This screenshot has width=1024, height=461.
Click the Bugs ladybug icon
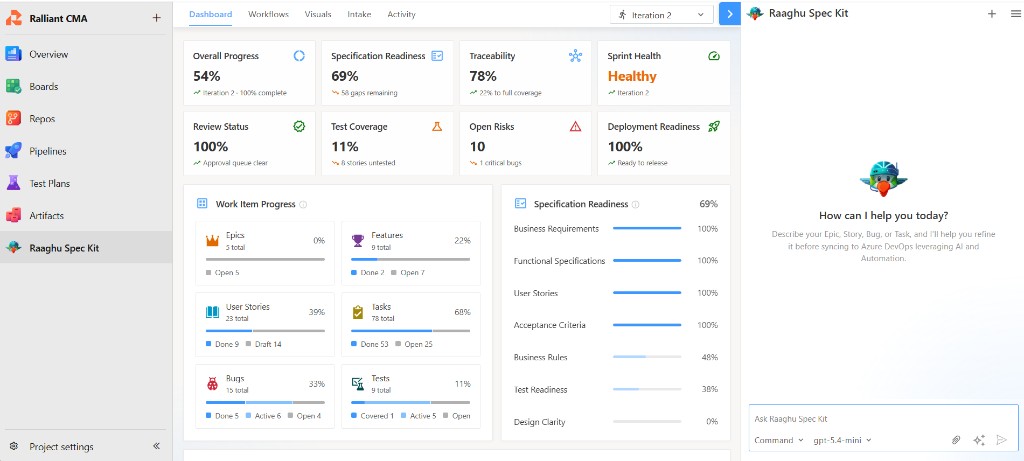tap(212, 384)
